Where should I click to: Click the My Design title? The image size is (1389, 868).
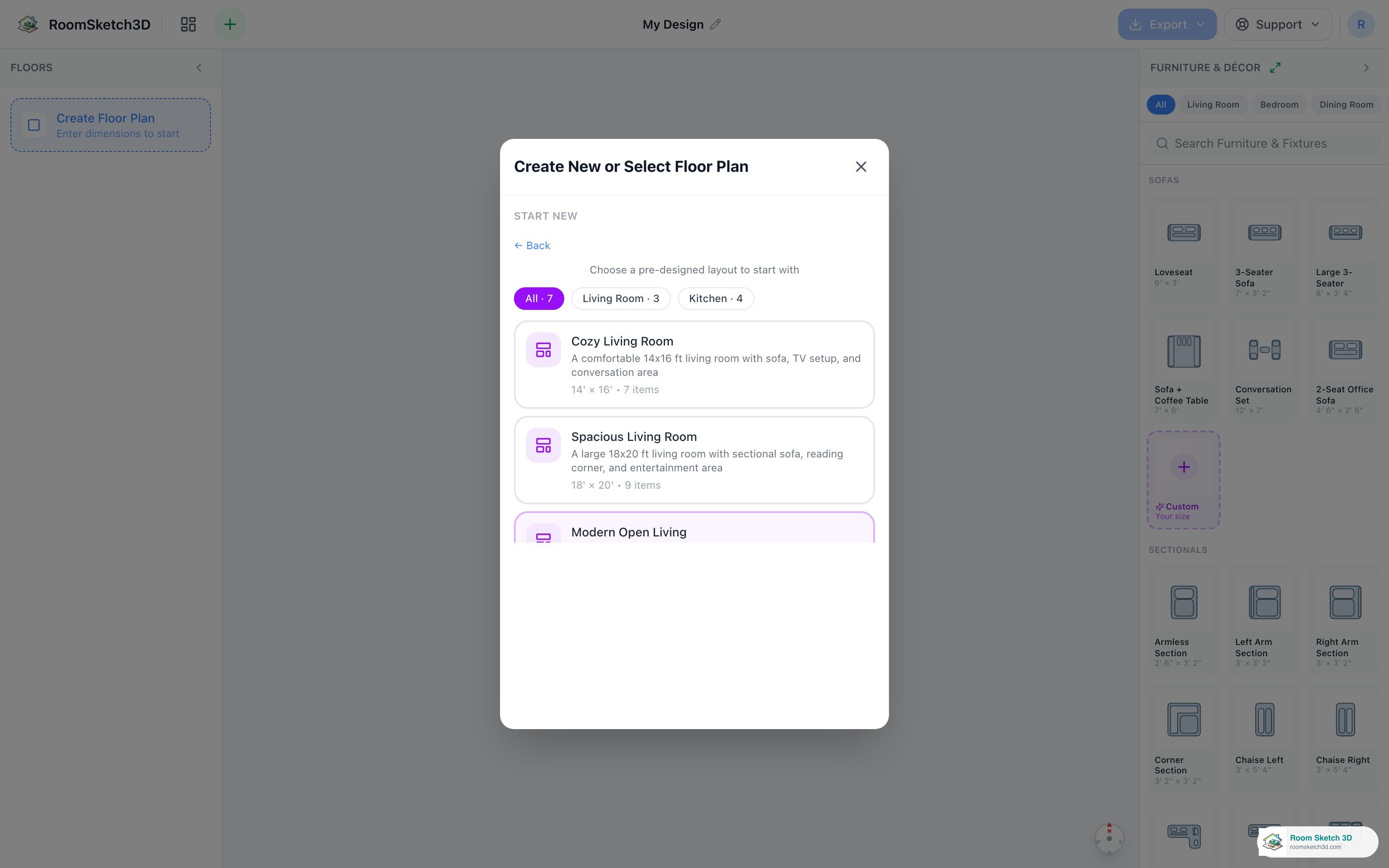point(673,24)
